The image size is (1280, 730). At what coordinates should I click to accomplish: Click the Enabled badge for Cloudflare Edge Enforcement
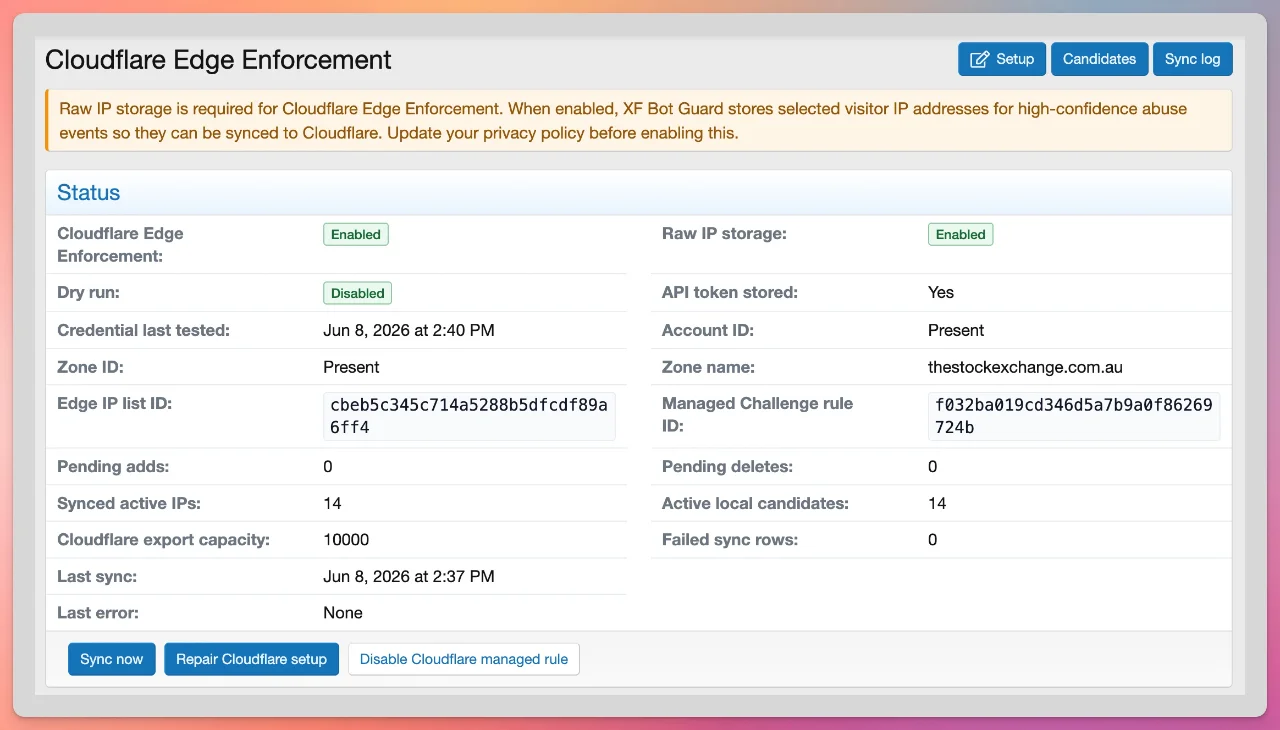pos(356,234)
